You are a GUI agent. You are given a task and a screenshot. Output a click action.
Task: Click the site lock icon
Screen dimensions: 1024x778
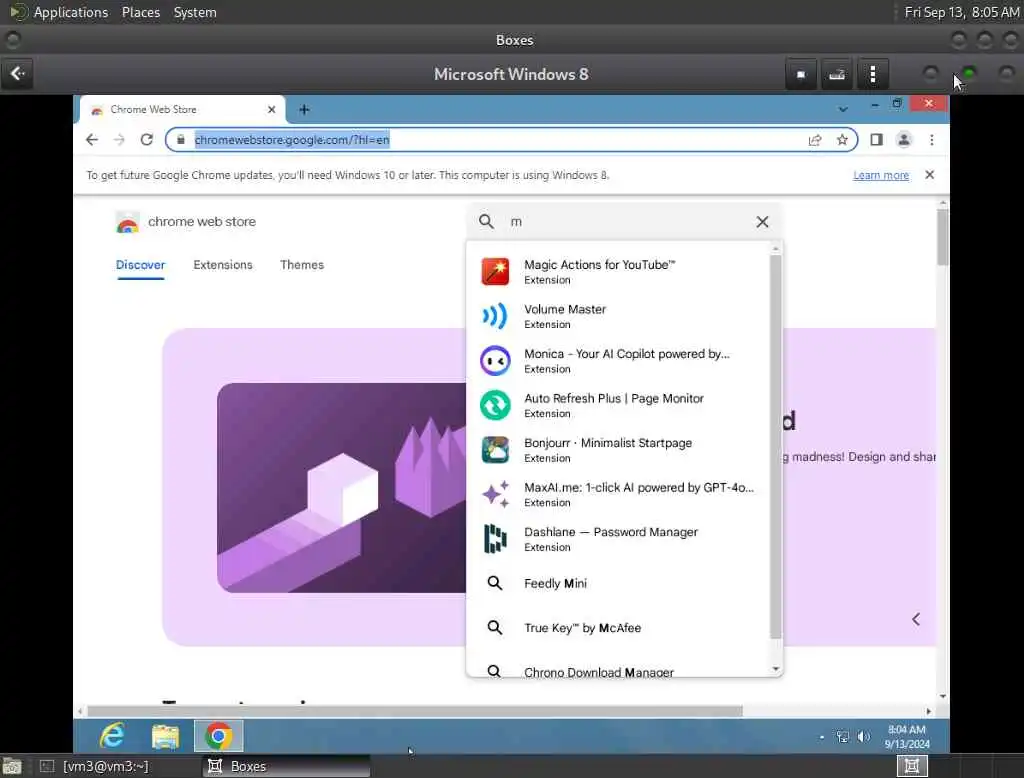[181, 140]
